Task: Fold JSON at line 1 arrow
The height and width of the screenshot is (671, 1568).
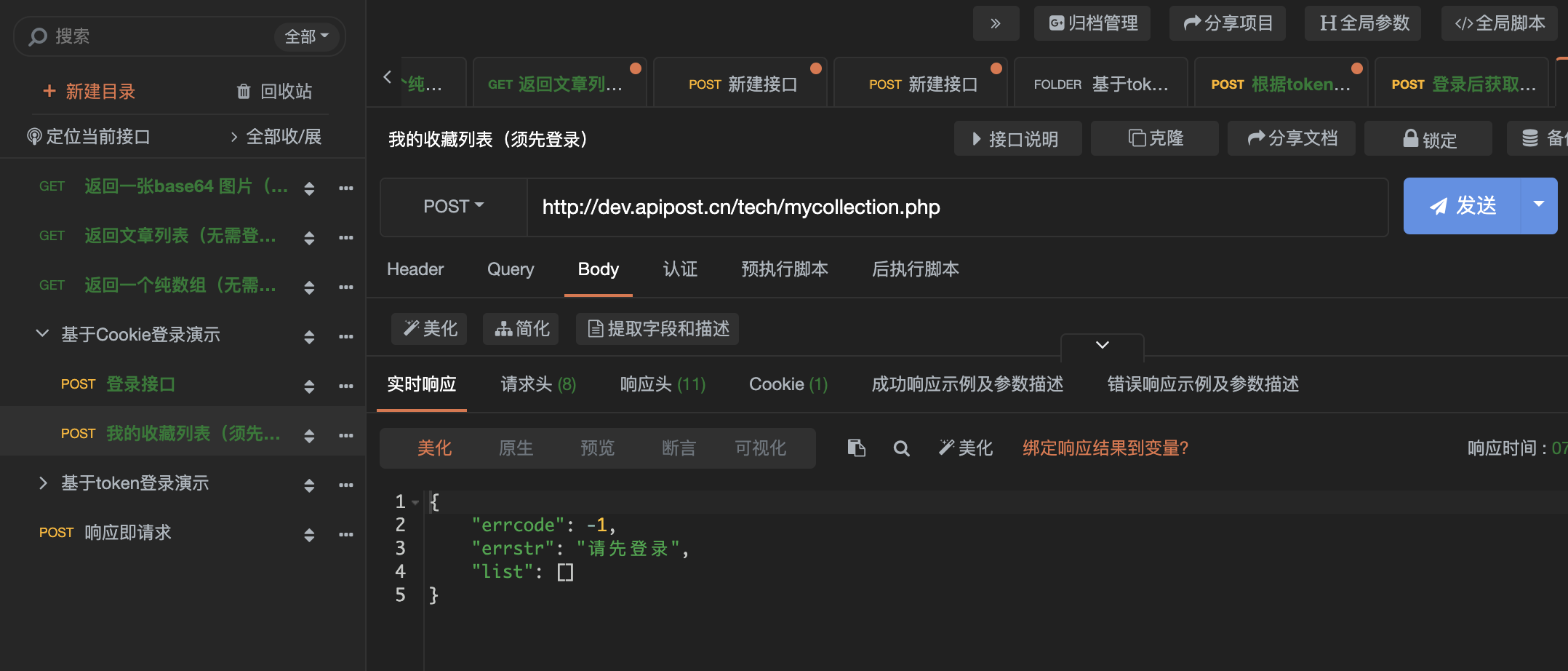Action: [415, 502]
